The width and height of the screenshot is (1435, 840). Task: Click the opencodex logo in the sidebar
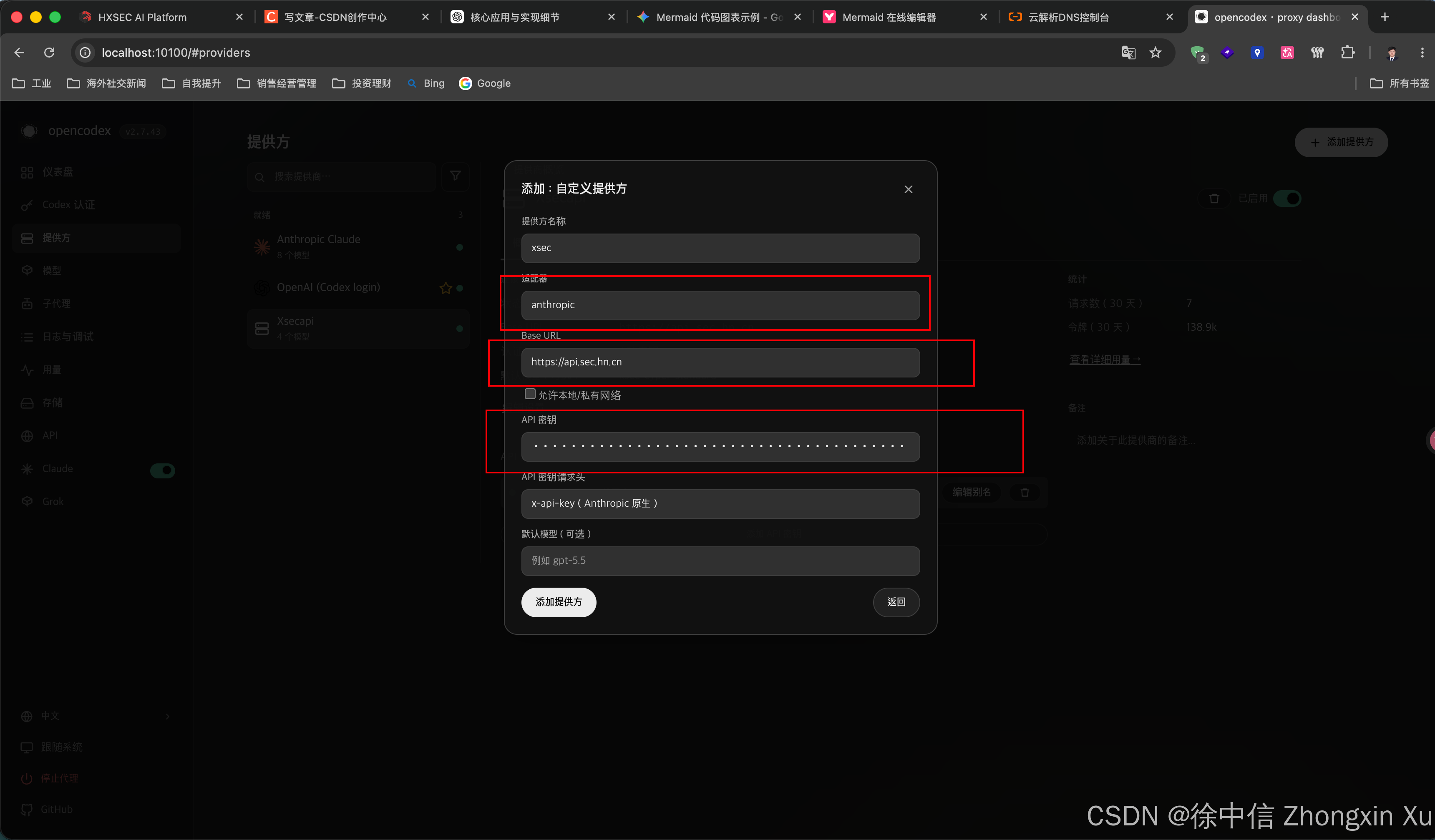click(x=29, y=131)
